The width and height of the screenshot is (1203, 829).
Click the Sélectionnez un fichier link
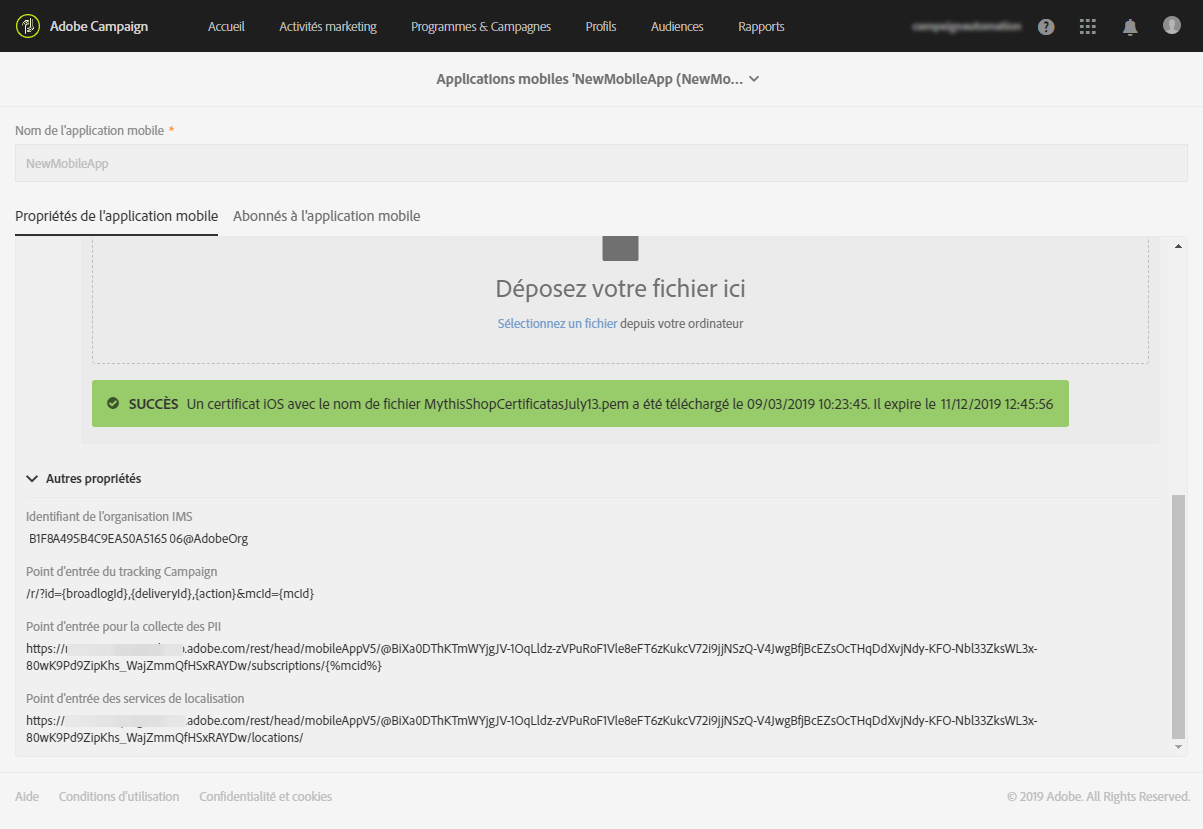(x=557, y=324)
